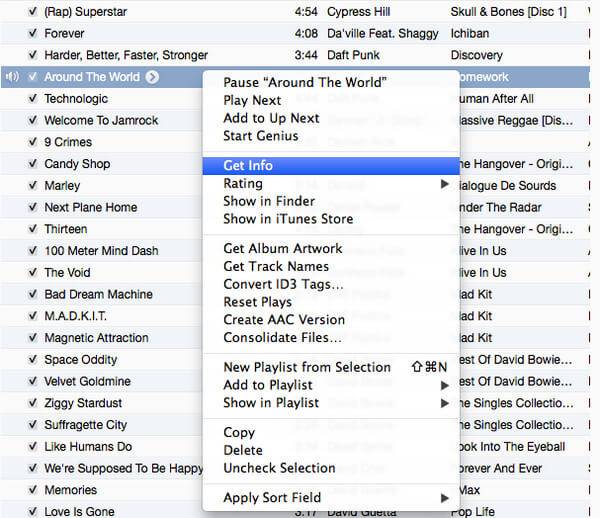600x518 pixels.
Task: Click the album Skull & Bones [Disc 1]
Action: pyautogui.click(x=509, y=12)
